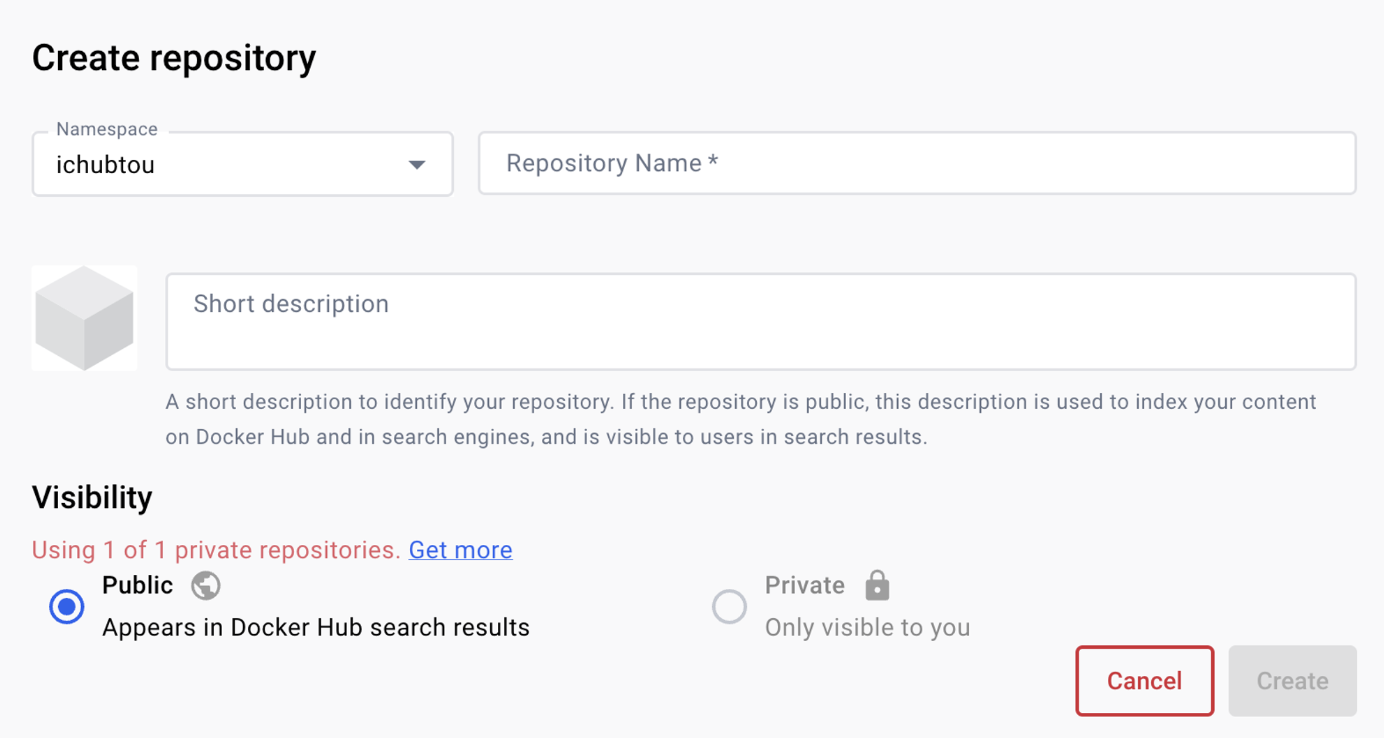The width and height of the screenshot is (1384, 738).
Task: Click the 'Only visible to you' text
Action: point(867,627)
